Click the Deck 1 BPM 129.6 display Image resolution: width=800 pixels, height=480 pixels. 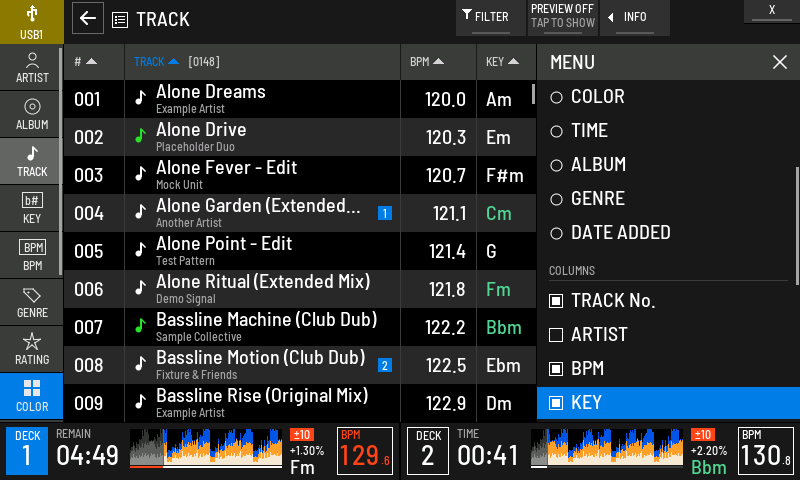pyautogui.click(x=365, y=451)
